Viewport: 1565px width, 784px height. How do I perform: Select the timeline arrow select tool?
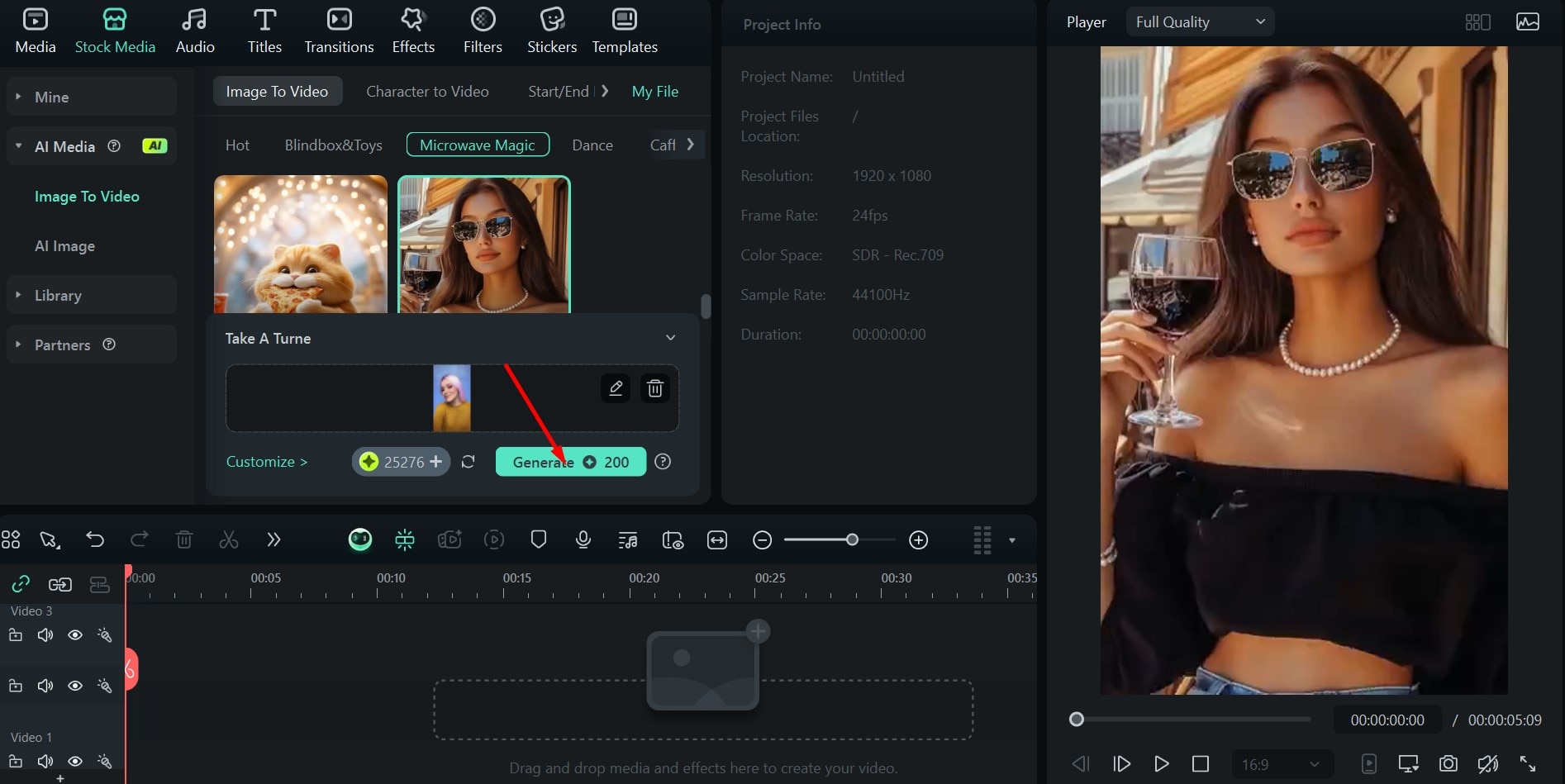coord(50,540)
